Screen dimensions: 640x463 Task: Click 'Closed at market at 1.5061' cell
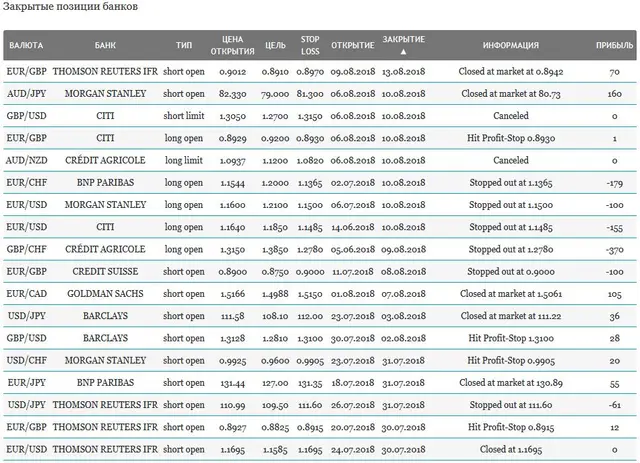(x=511, y=294)
